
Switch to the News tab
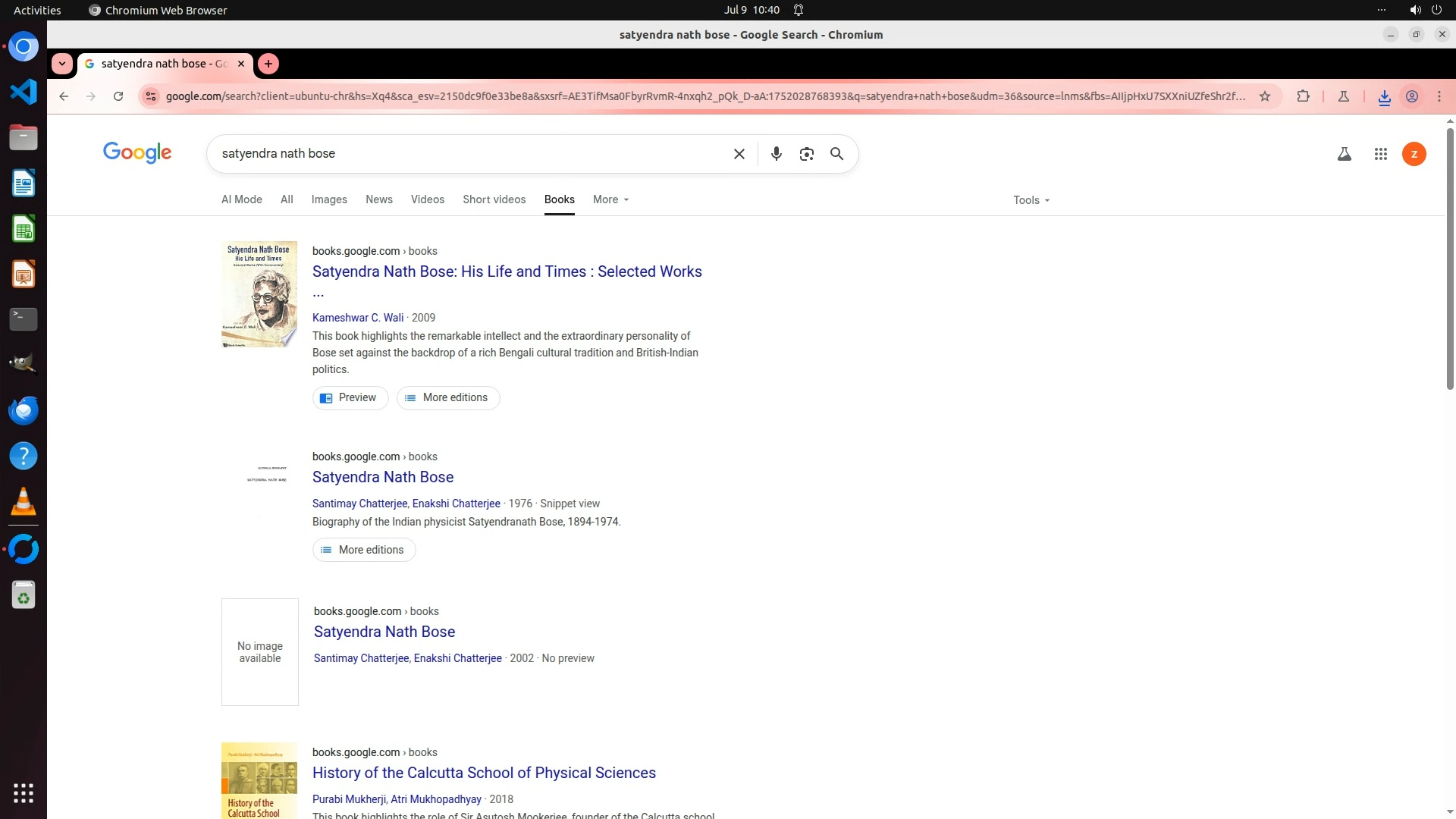coord(378,199)
